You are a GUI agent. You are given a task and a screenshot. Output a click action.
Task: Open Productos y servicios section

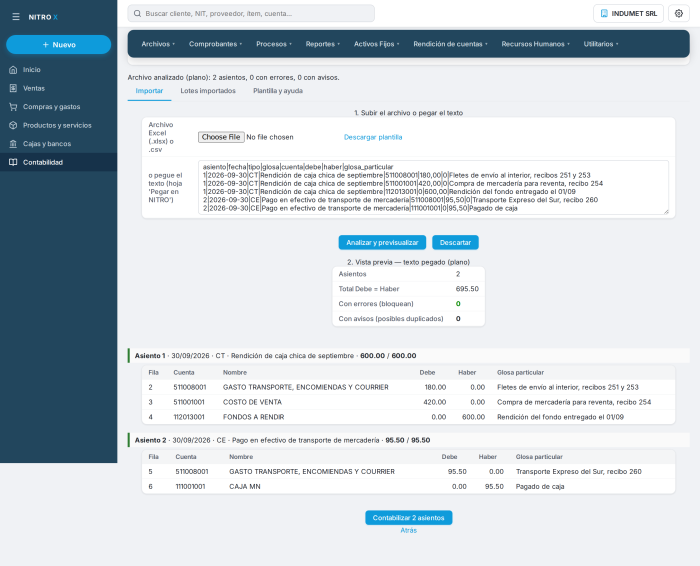58,125
